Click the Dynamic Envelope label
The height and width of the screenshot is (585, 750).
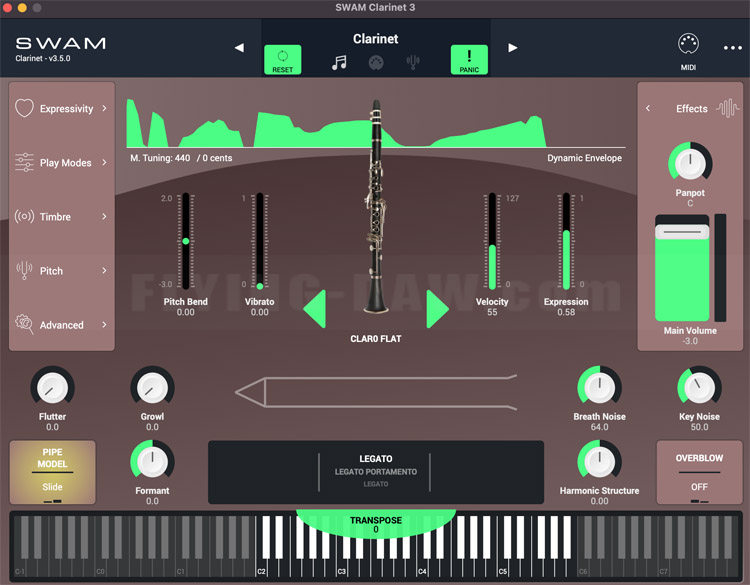[585, 158]
